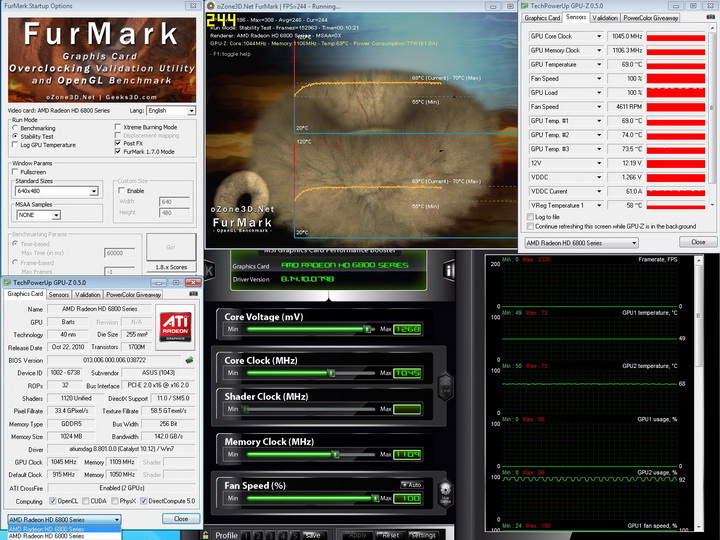This screenshot has height=540, width=720.
Task: Click the ATI Radeon logo in GPU-Z
Action: 175,327
